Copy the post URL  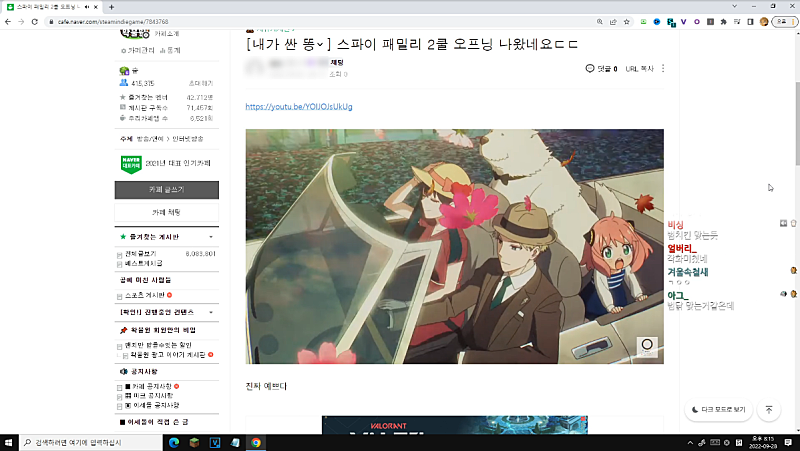(x=639, y=68)
